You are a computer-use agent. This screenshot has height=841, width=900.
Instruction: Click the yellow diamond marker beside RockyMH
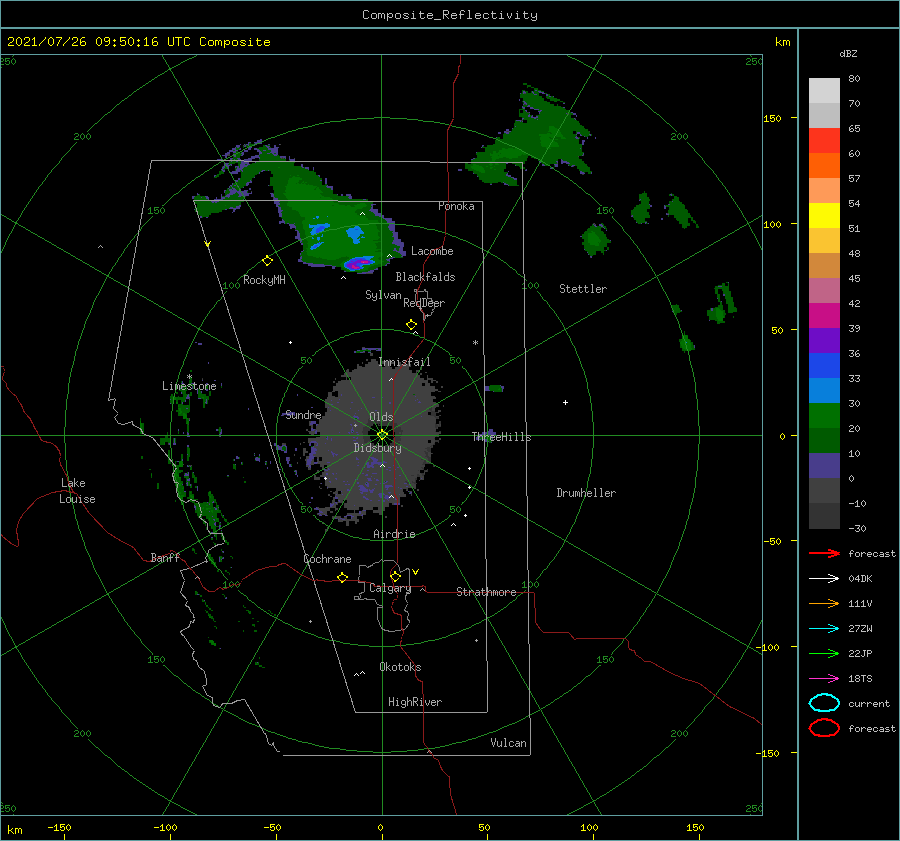coord(267,261)
